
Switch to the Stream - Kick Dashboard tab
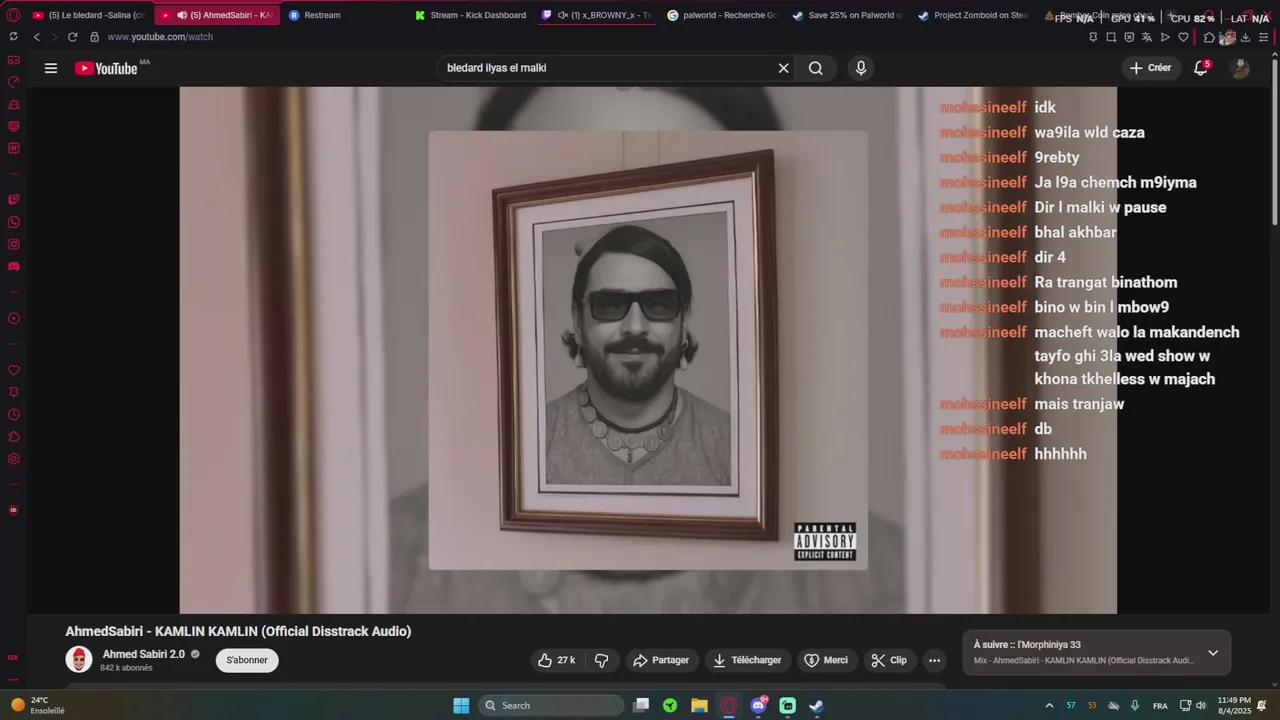[470, 15]
